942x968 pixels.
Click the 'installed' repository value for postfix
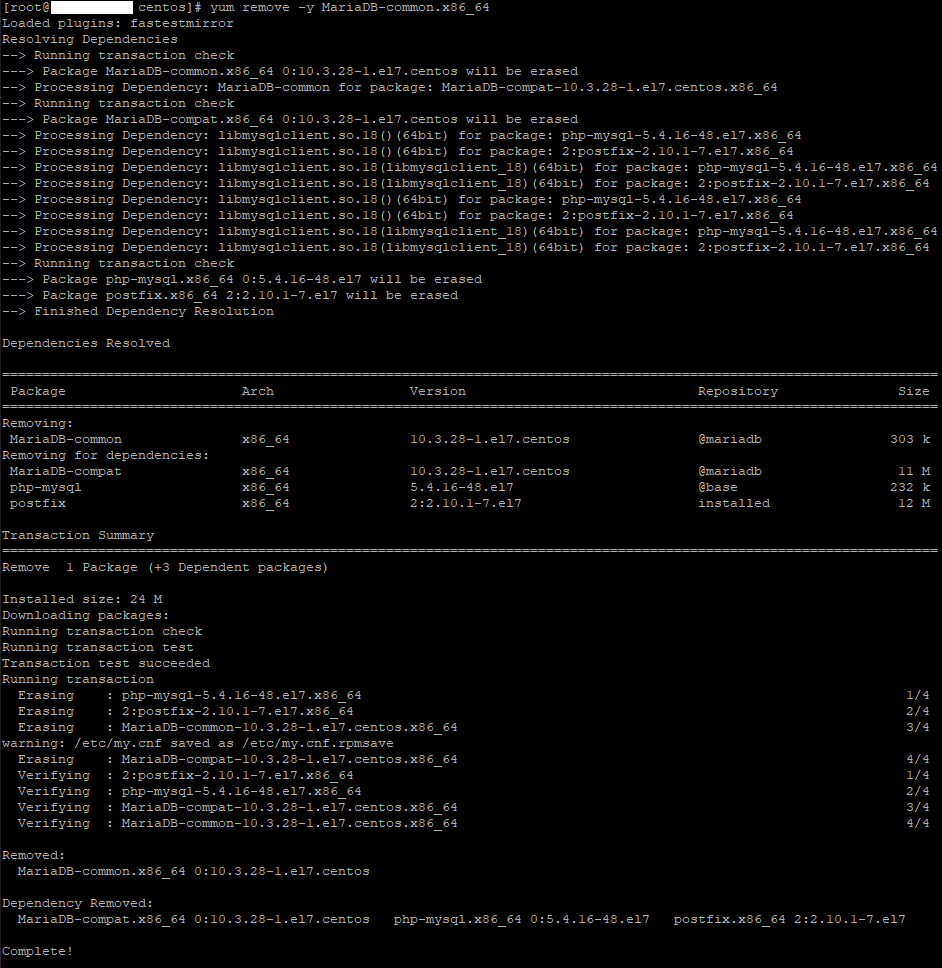pos(734,504)
